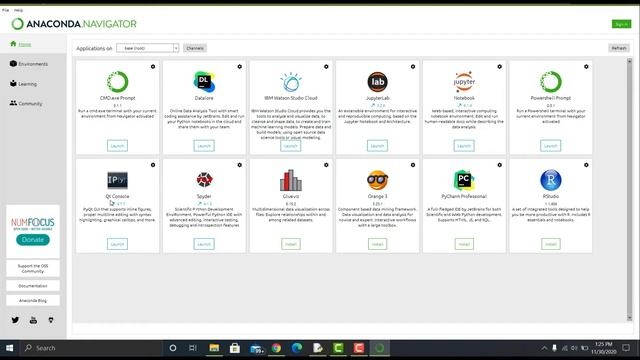640x360 pixels.
Task: Open Microsoft Edge from the taskbar
Action: point(297,348)
